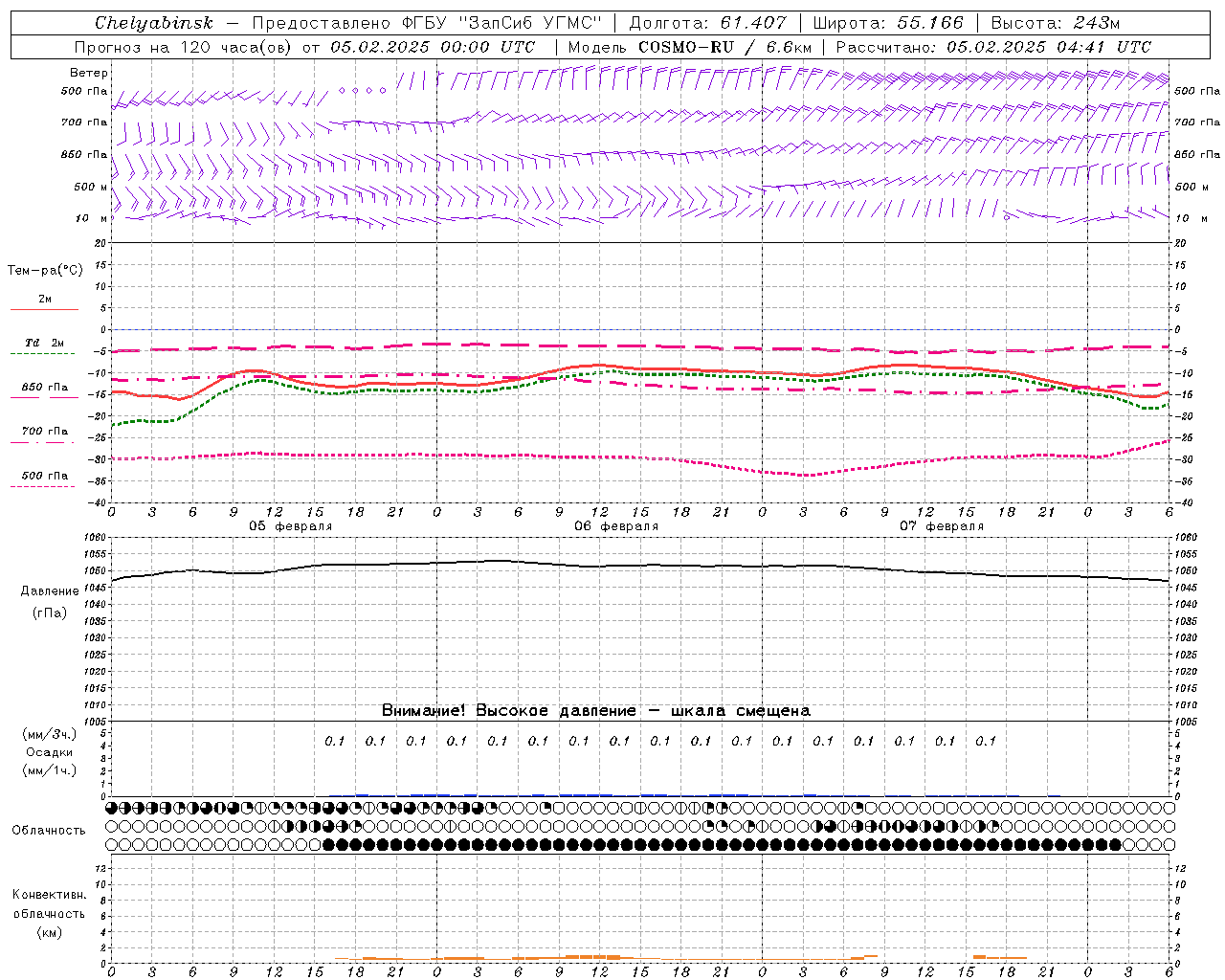The height and width of the screenshot is (980, 1225).
Task: Click the 06 февраля date label
Action: point(616,526)
